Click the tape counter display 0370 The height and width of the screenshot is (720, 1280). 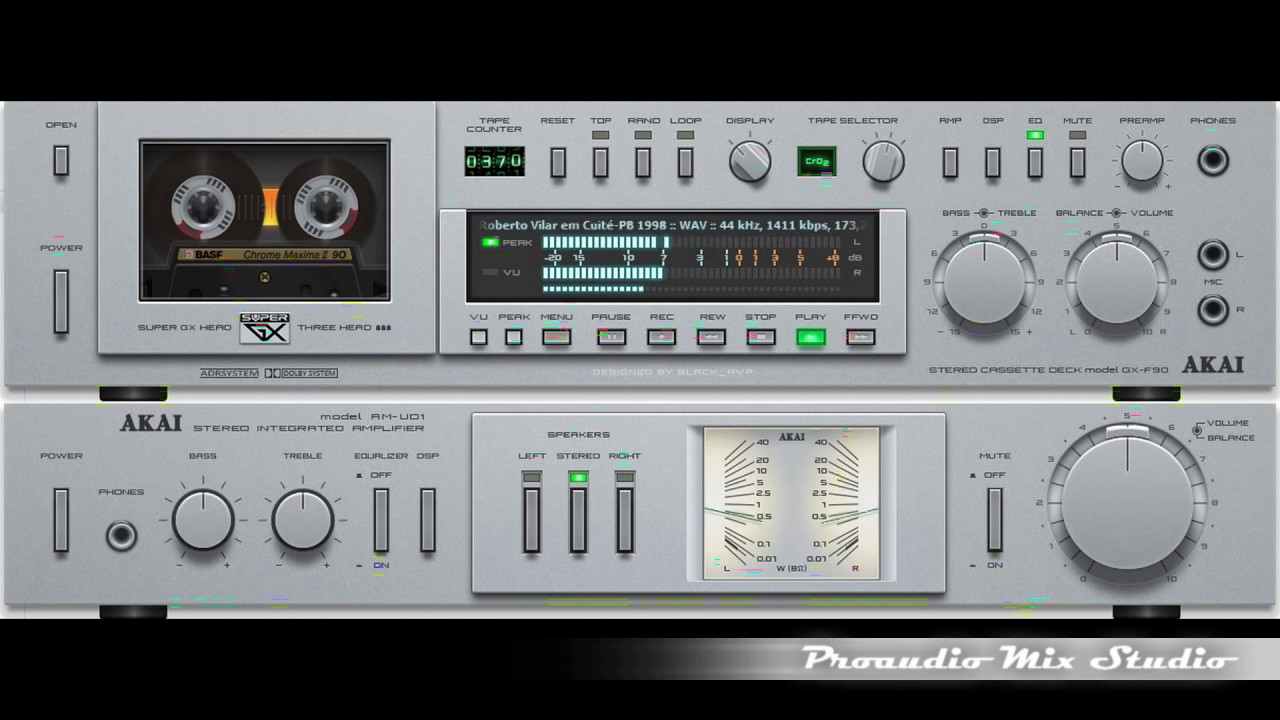(x=494, y=161)
